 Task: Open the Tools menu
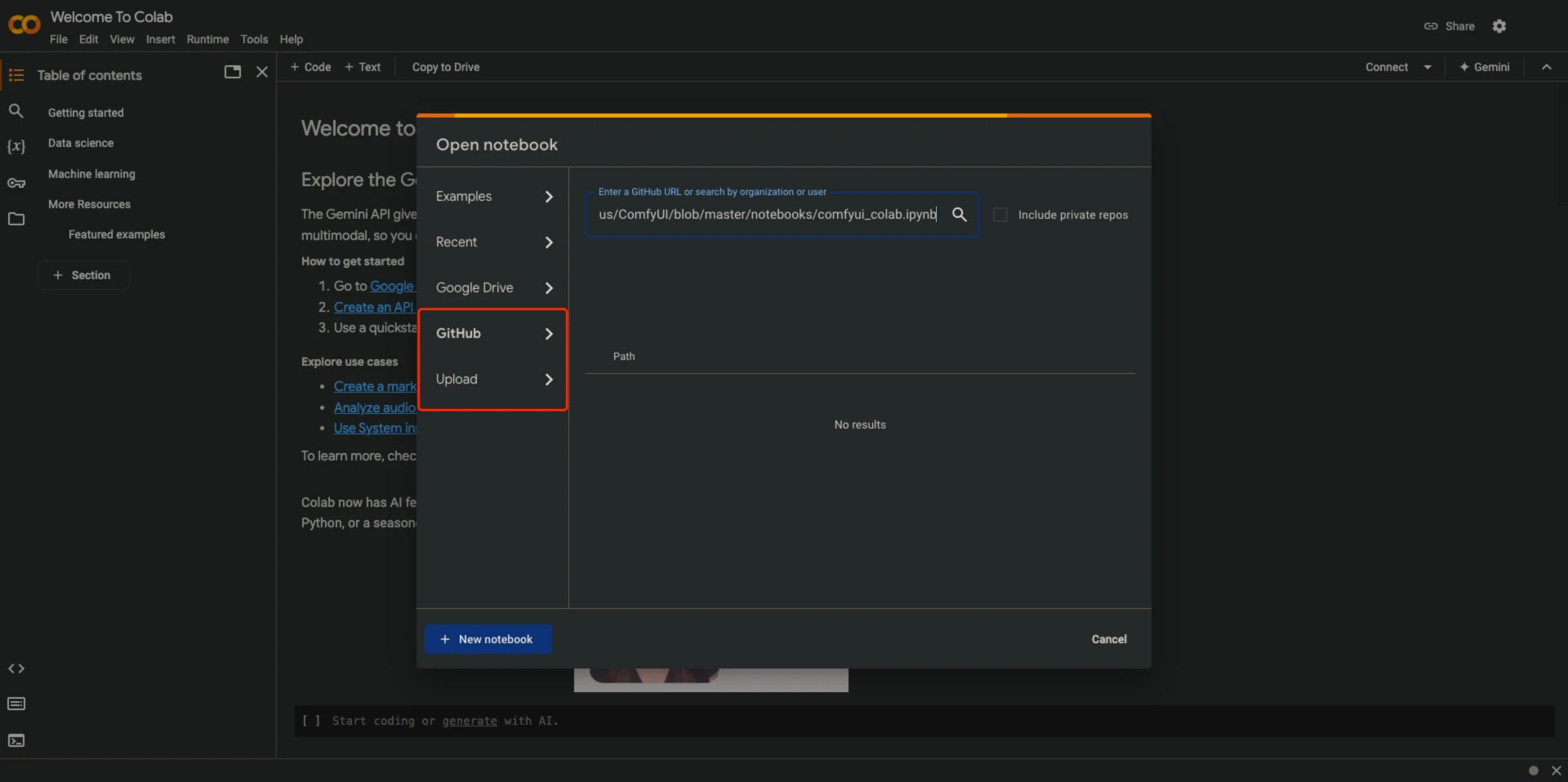254,39
